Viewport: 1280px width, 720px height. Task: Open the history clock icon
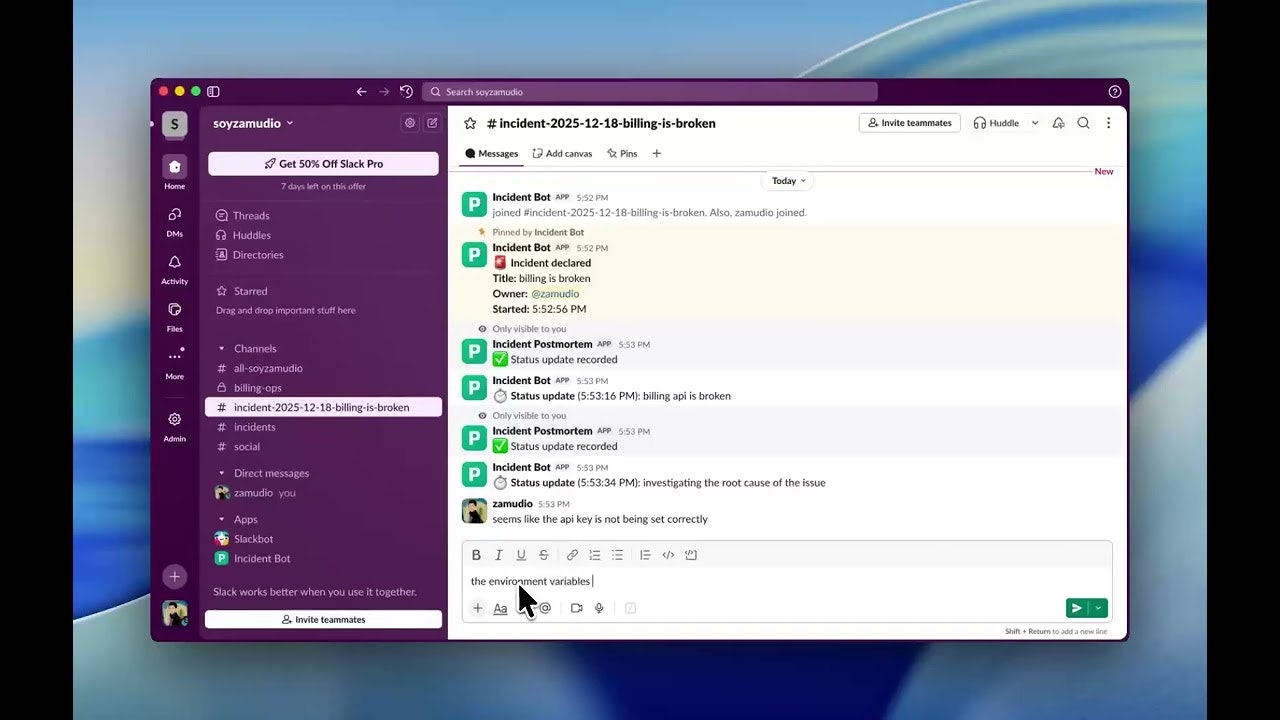pyautogui.click(x=406, y=92)
